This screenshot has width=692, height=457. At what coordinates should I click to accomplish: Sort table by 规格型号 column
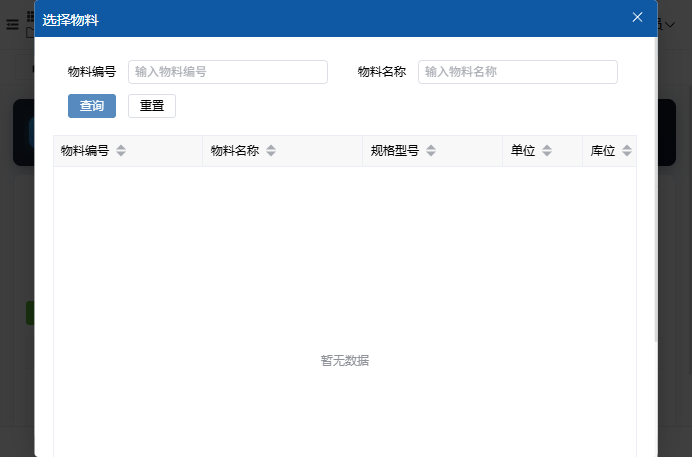pos(431,150)
